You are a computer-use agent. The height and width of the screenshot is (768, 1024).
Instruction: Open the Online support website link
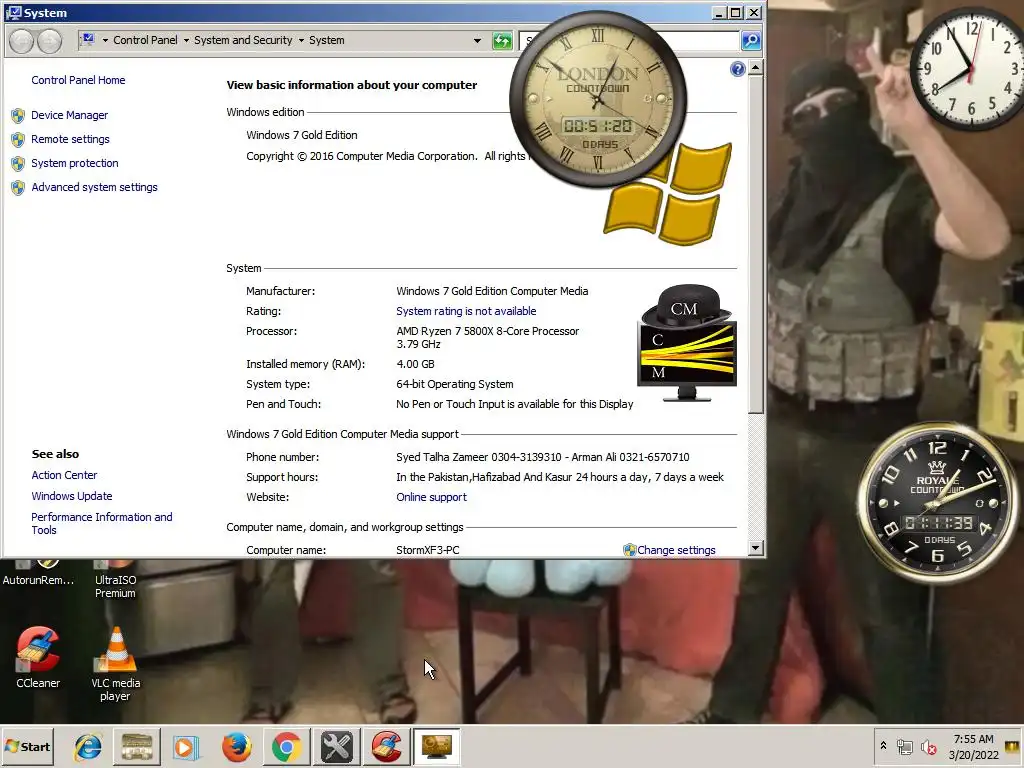(431, 497)
